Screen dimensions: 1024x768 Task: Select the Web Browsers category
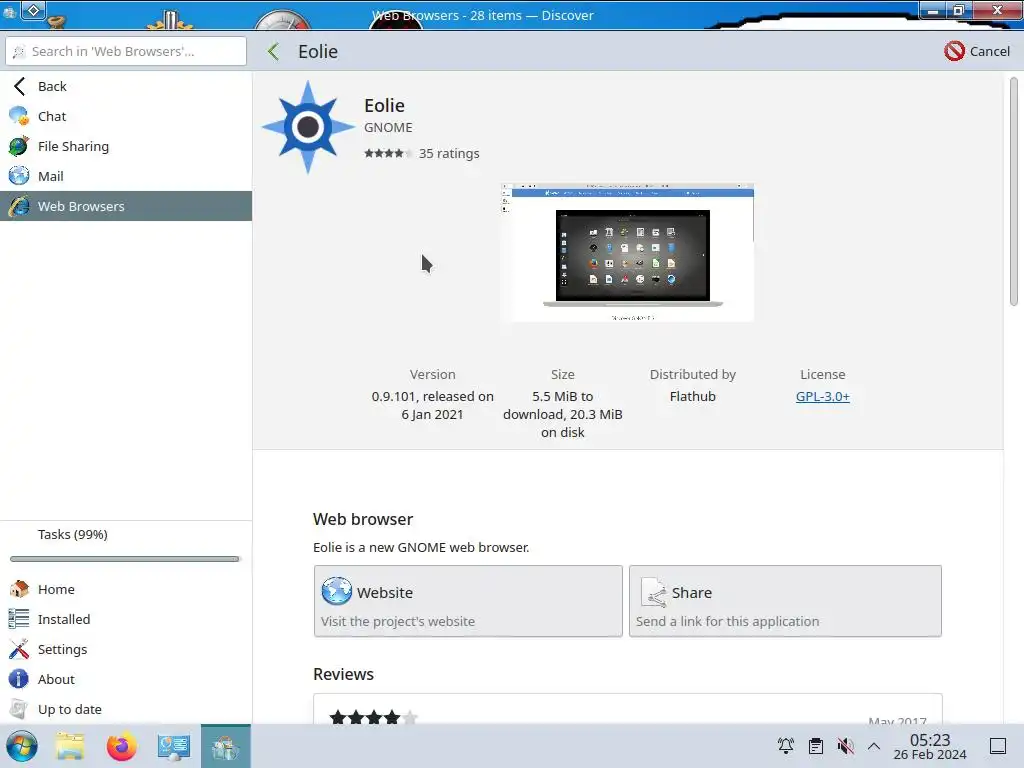126,206
